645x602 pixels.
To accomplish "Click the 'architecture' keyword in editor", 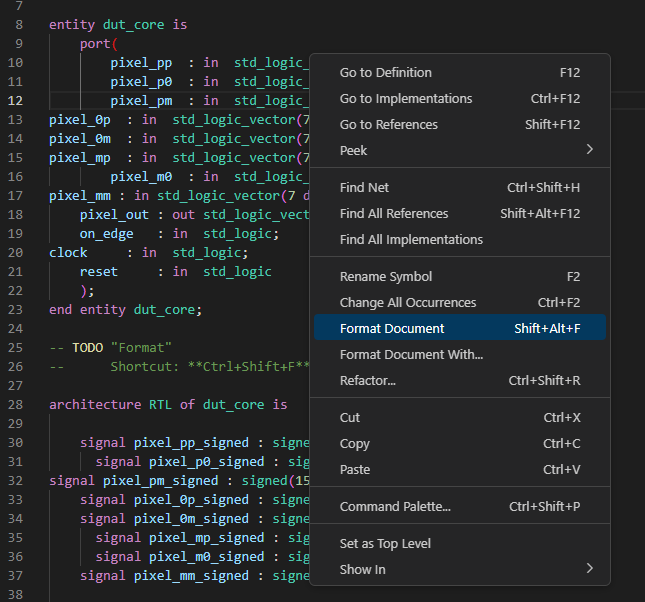I will (x=95, y=405).
